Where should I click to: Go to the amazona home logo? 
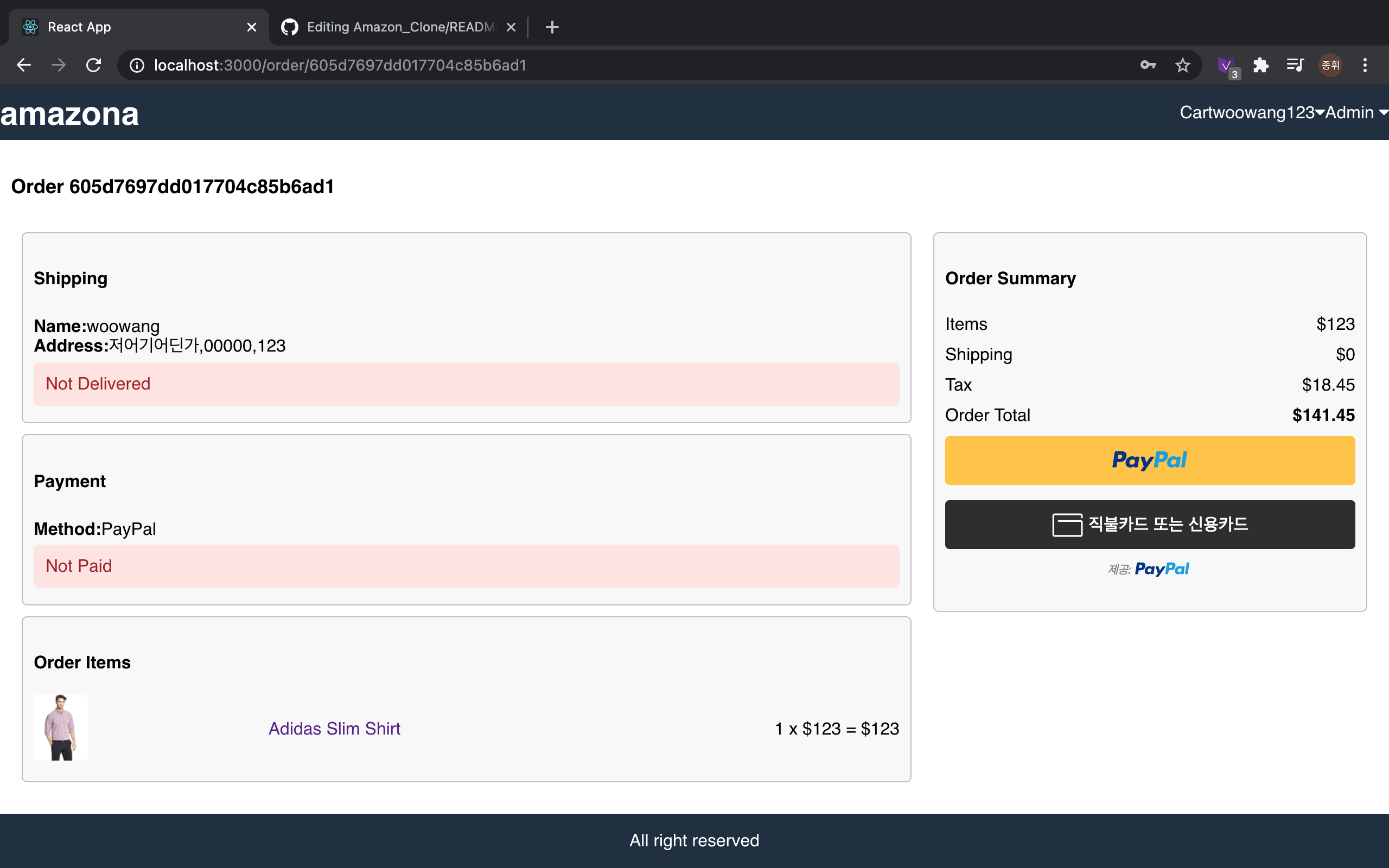69,114
